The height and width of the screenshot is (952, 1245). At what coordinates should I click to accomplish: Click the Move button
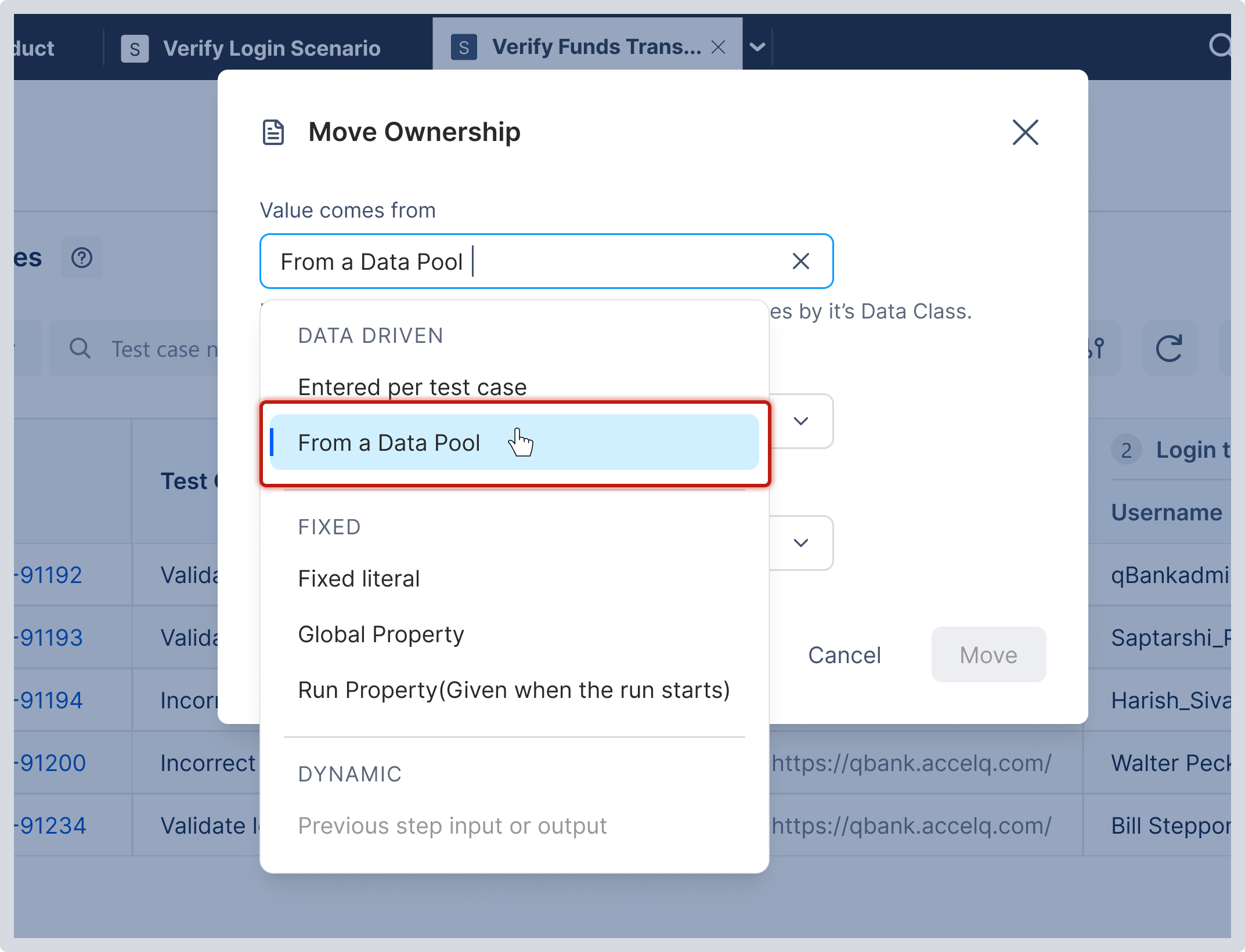pos(988,655)
